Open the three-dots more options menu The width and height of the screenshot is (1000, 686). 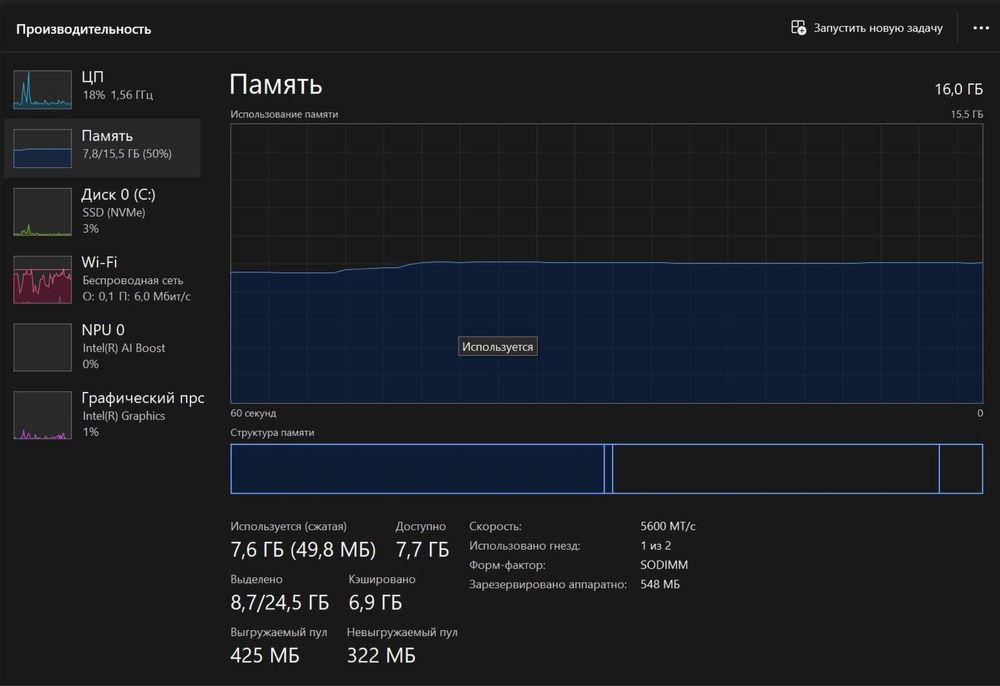(x=981, y=28)
